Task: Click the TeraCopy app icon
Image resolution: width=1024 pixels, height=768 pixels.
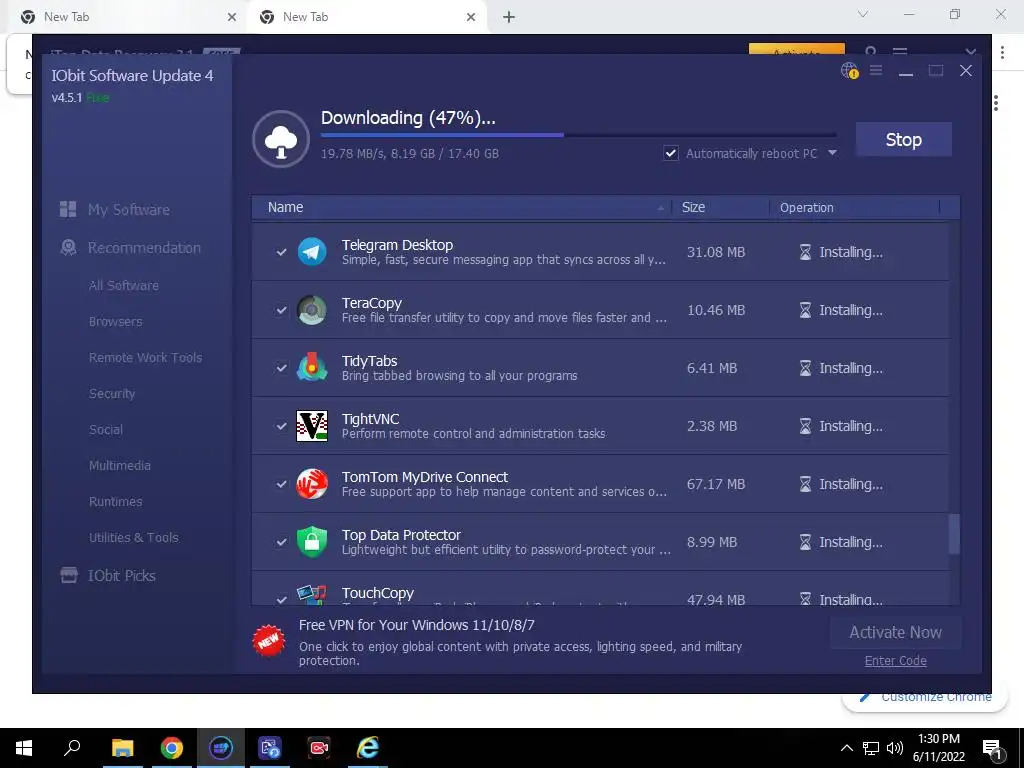Action: click(312, 310)
